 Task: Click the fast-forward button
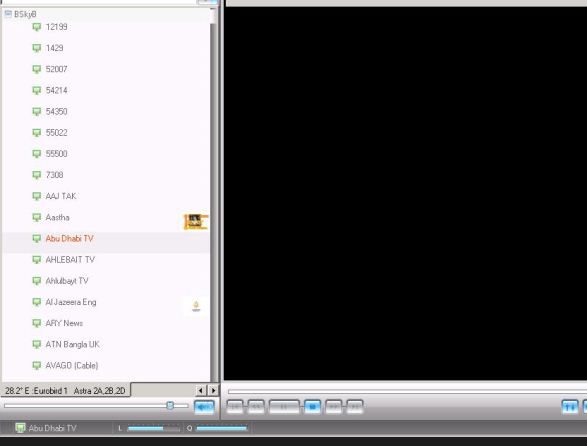pyautogui.click(x=334, y=407)
